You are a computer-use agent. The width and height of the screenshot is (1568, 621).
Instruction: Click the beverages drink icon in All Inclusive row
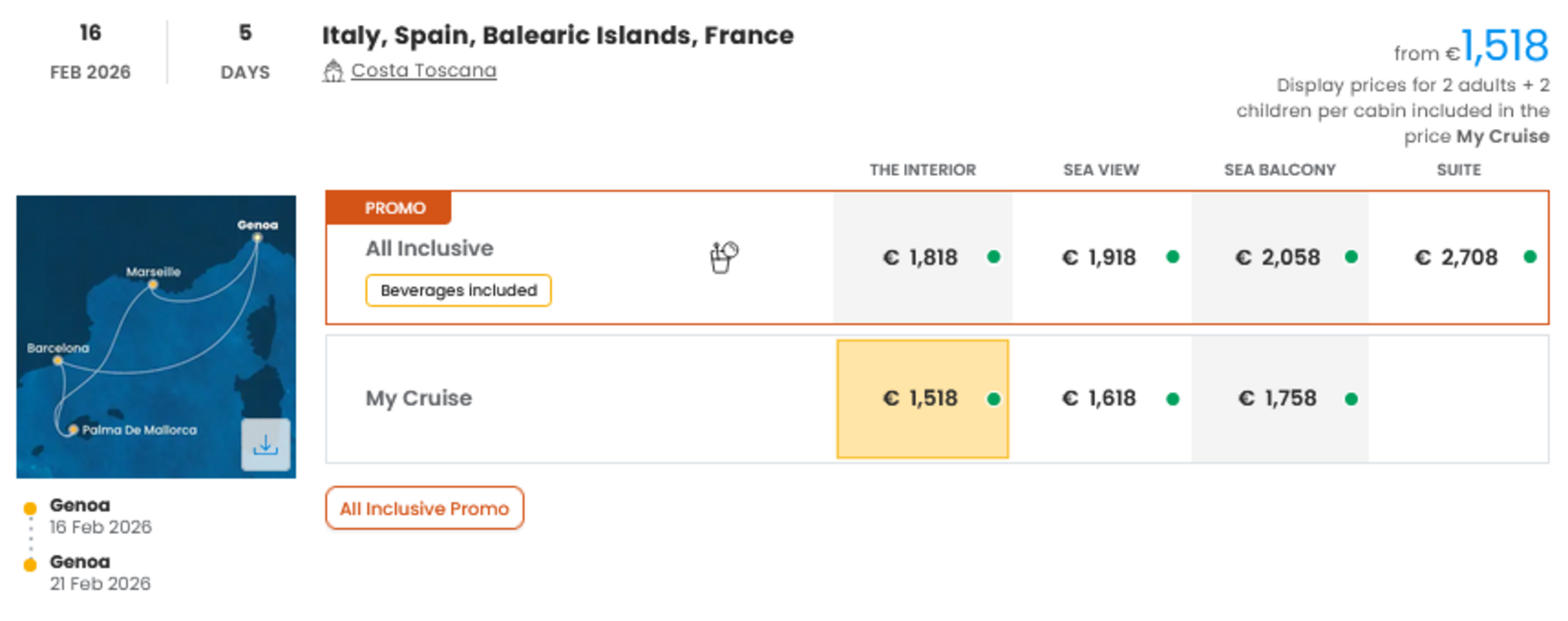(x=723, y=257)
